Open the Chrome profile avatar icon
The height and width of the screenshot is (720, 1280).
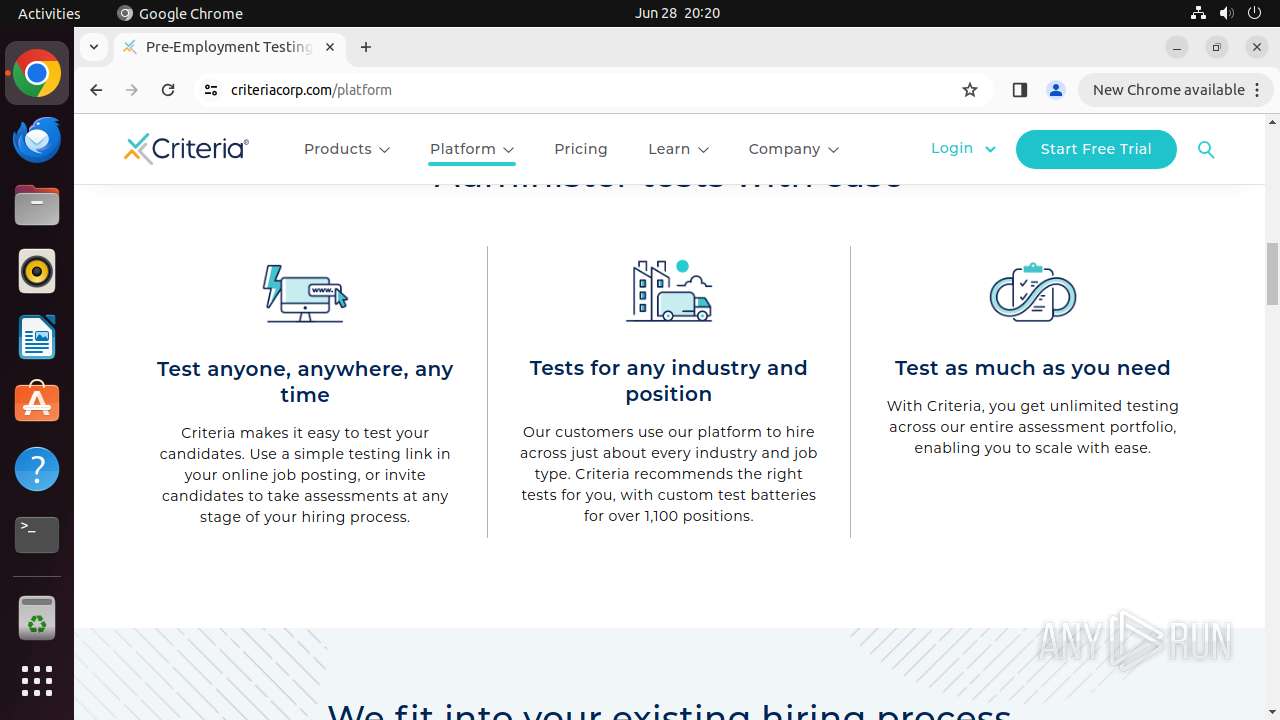(x=1055, y=90)
